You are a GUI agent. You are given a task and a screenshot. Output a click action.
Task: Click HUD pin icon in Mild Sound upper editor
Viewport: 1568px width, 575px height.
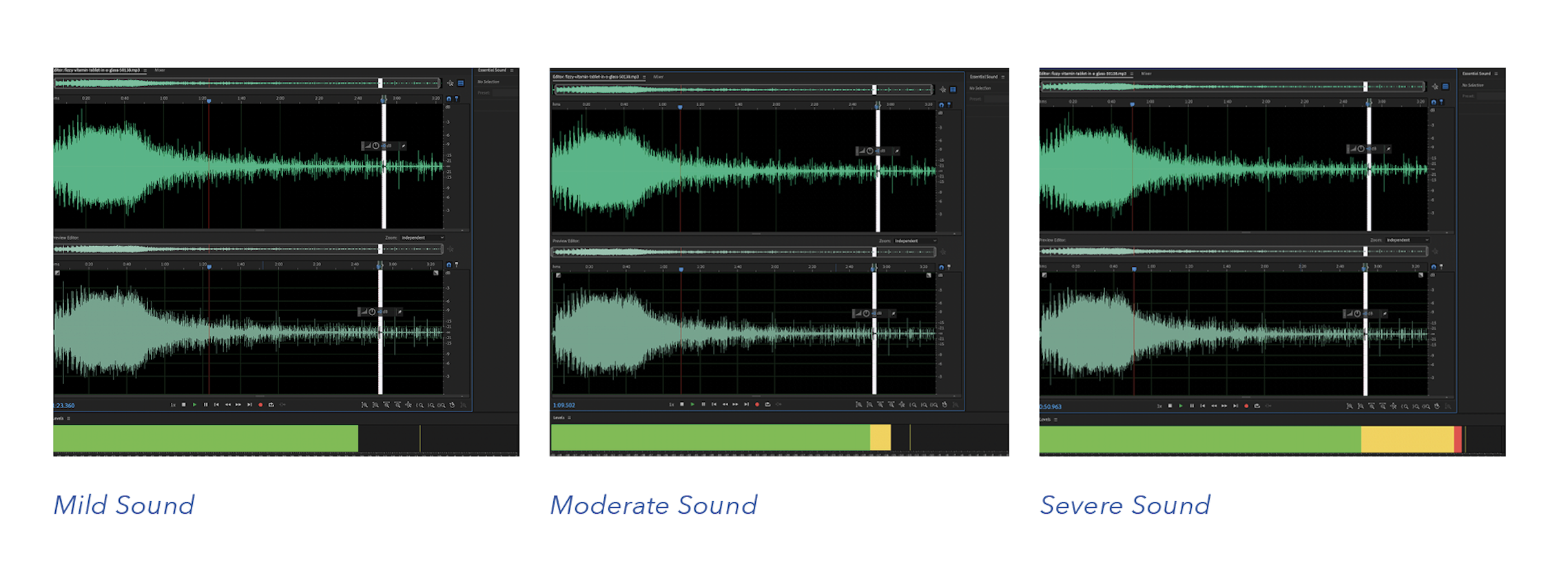pos(403,146)
